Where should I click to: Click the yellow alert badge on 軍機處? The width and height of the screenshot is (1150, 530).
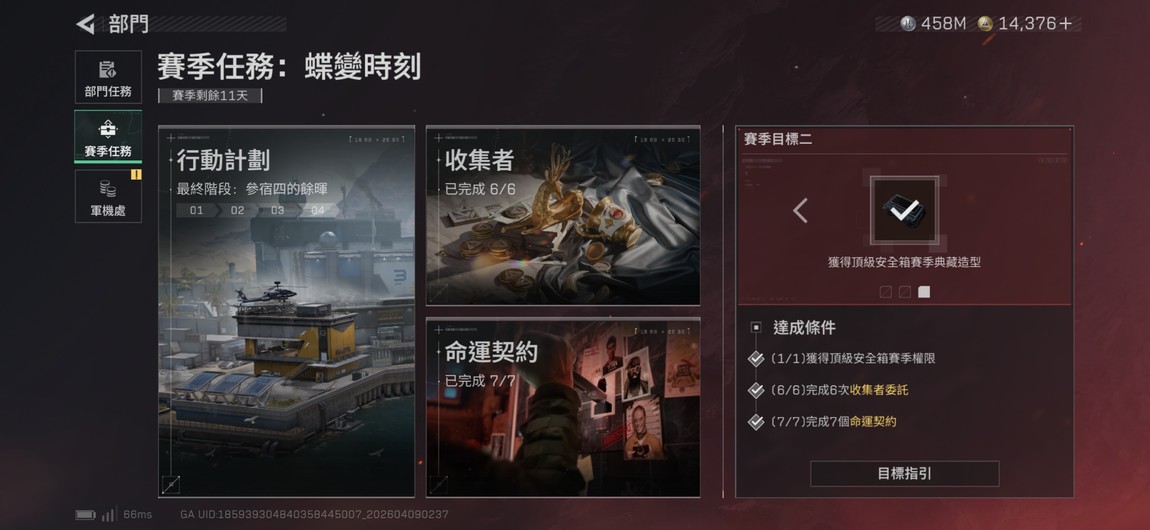pos(136,174)
